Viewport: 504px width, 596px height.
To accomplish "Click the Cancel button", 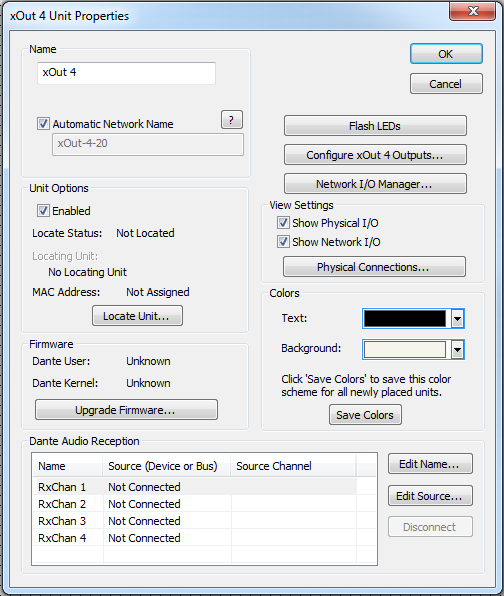I will (x=446, y=84).
